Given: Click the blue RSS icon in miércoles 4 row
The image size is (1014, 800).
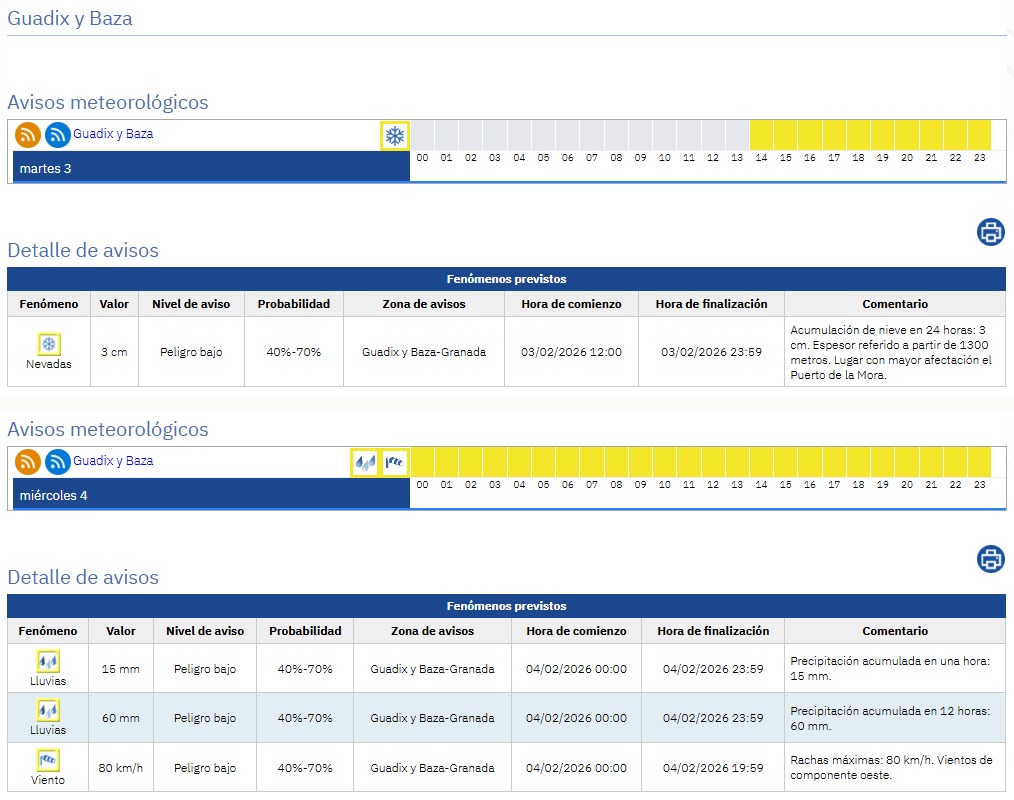Looking at the screenshot, I should (x=58, y=462).
